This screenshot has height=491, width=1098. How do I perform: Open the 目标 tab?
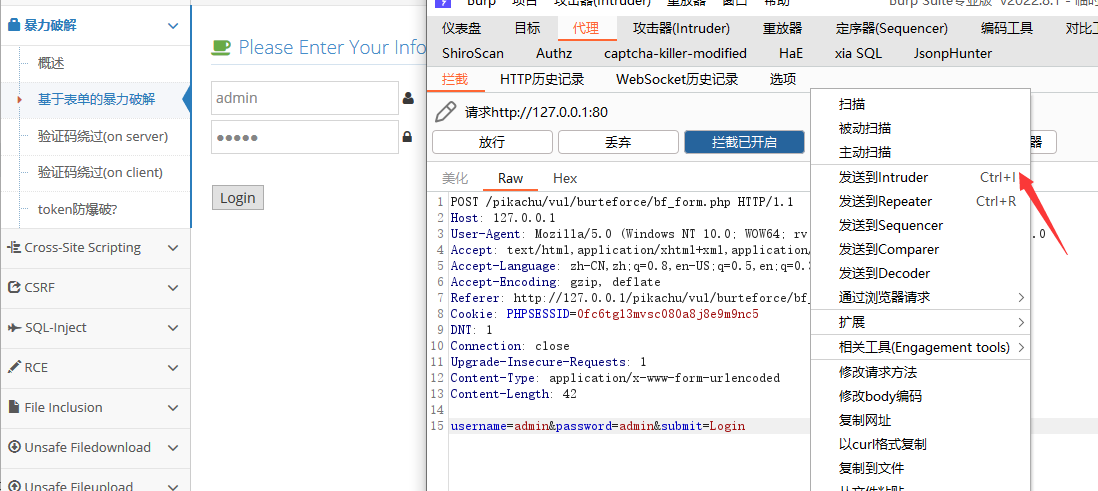pyautogui.click(x=527, y=28)
